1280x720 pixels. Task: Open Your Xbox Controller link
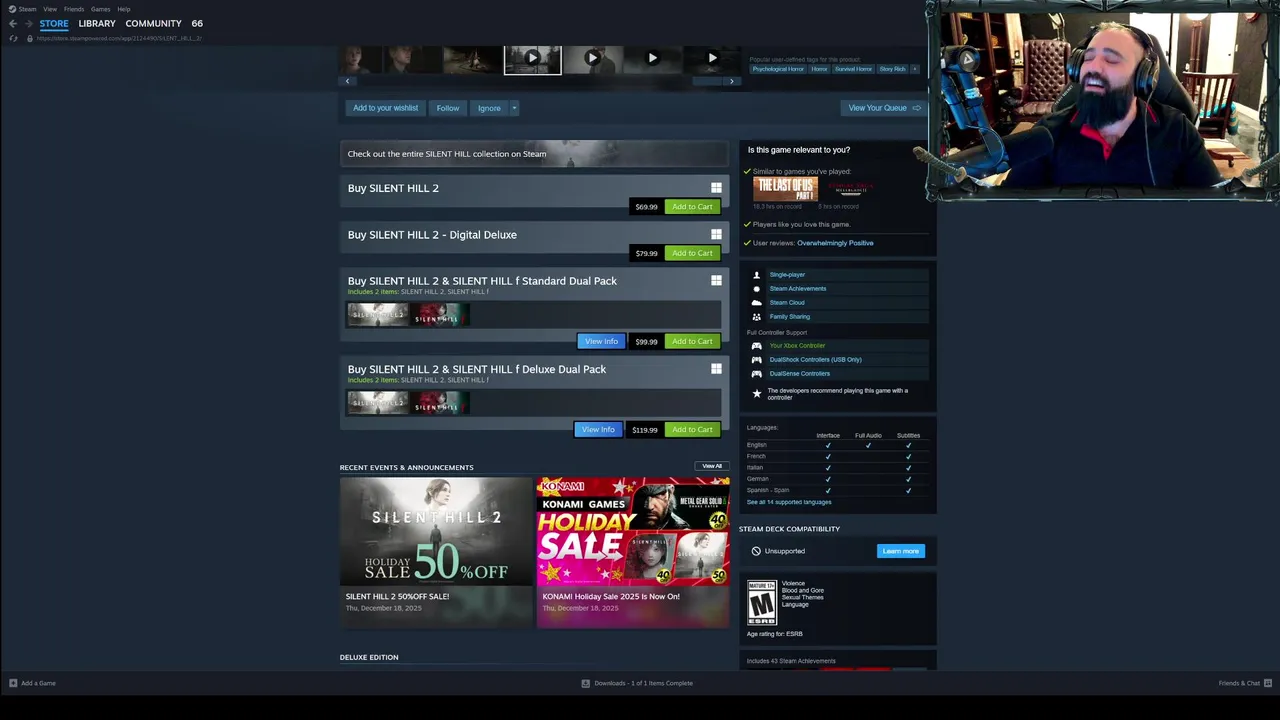797,346
